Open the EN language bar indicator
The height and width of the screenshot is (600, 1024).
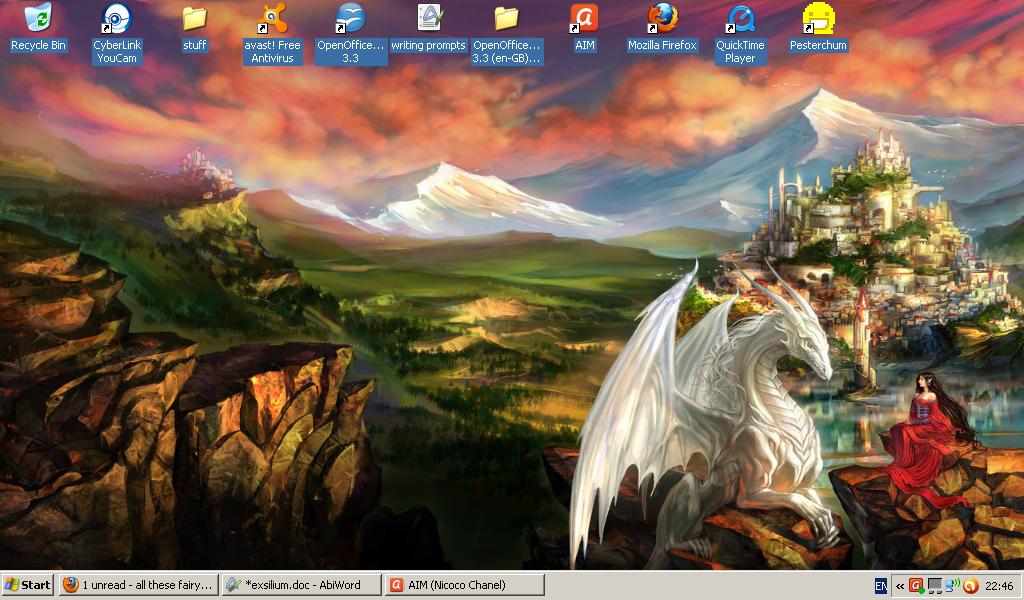[880, 586]
